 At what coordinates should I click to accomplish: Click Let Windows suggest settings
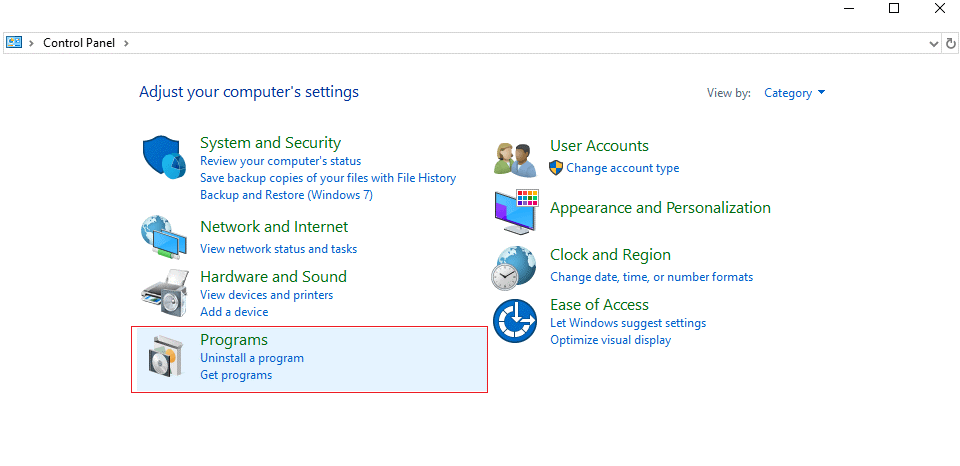point(628,323)
